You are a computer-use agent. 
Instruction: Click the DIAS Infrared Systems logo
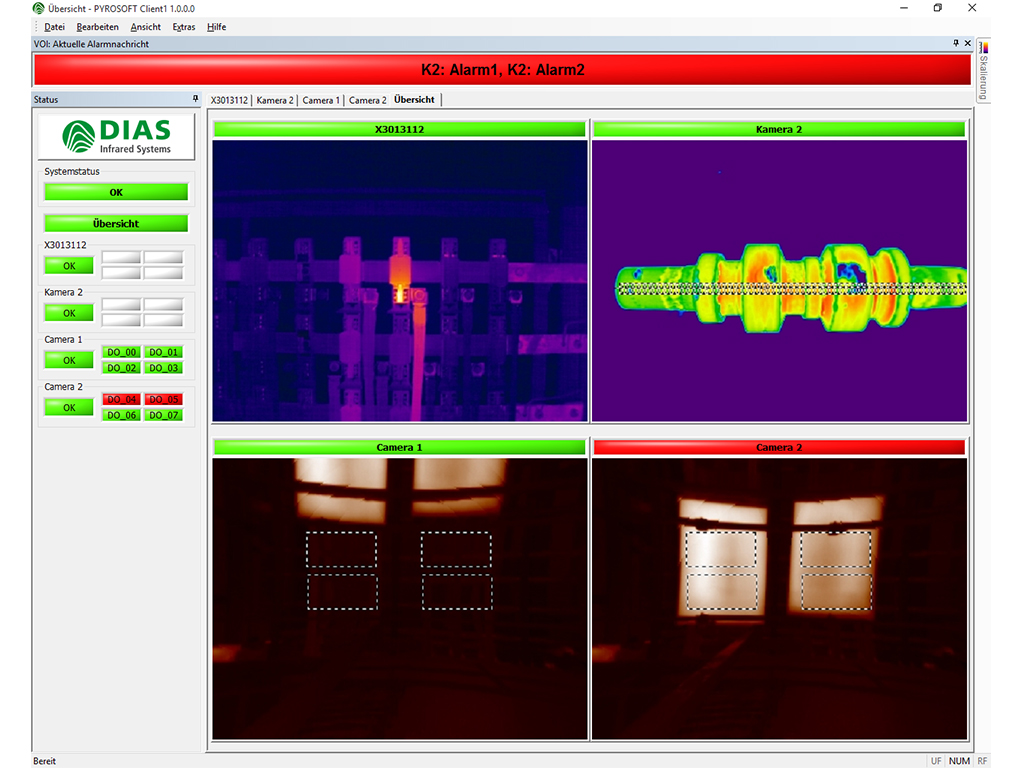click(115, 137)
